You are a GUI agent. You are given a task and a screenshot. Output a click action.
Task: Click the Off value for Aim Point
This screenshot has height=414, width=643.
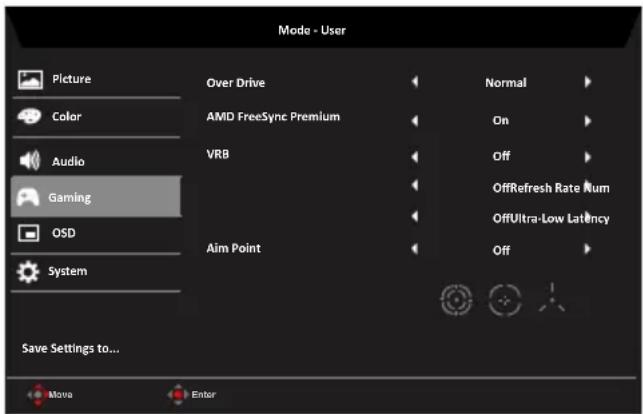tap(502, 250)
